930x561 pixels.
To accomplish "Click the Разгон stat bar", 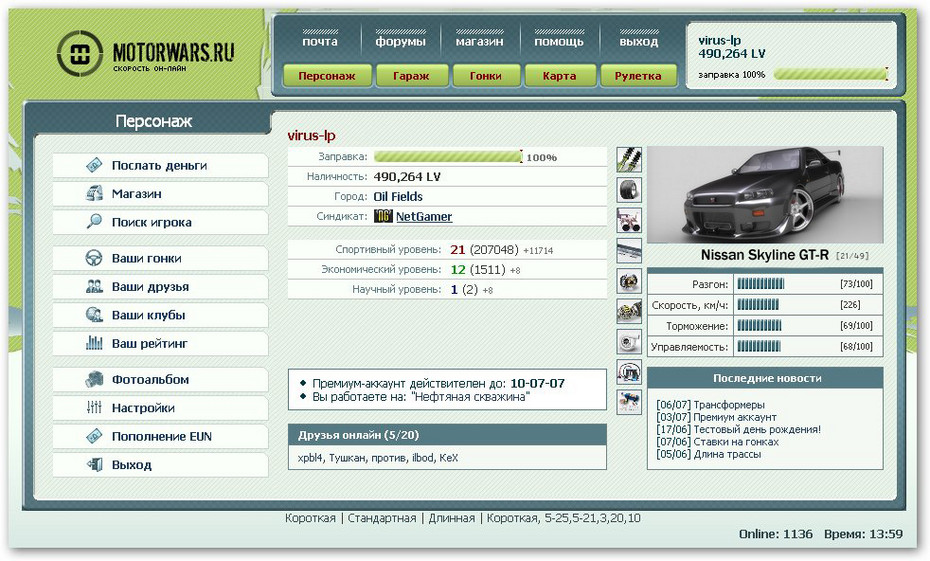I will pyautogui.click(x=761, y=284).
